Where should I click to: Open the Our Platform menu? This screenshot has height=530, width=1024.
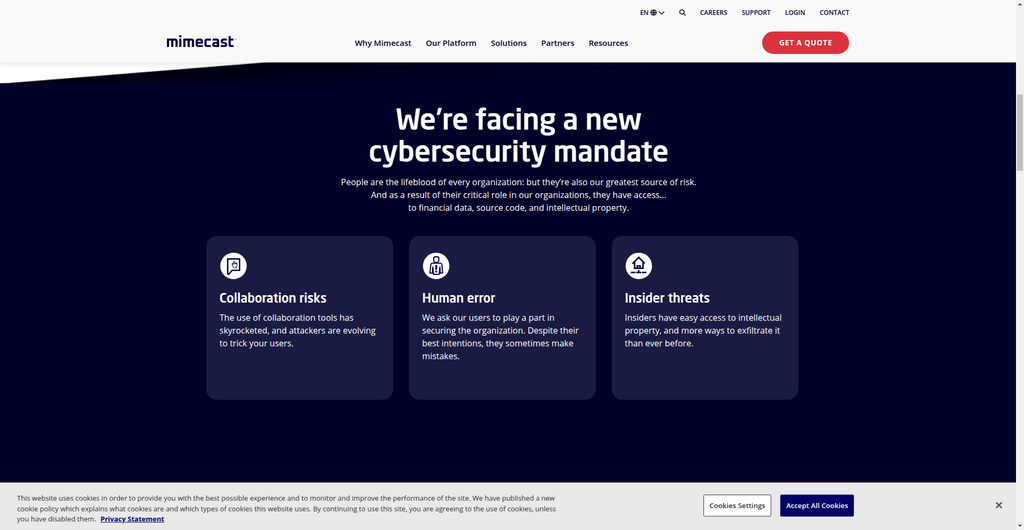[451, 43]
